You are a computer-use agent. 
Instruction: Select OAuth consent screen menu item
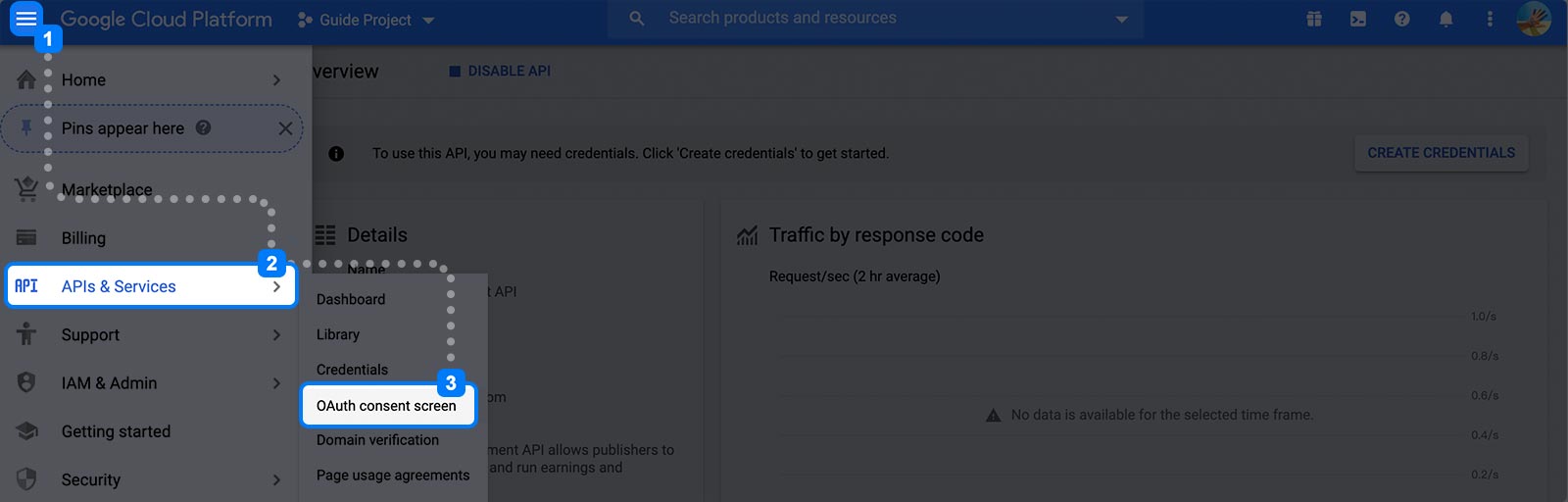coord(388,406)
